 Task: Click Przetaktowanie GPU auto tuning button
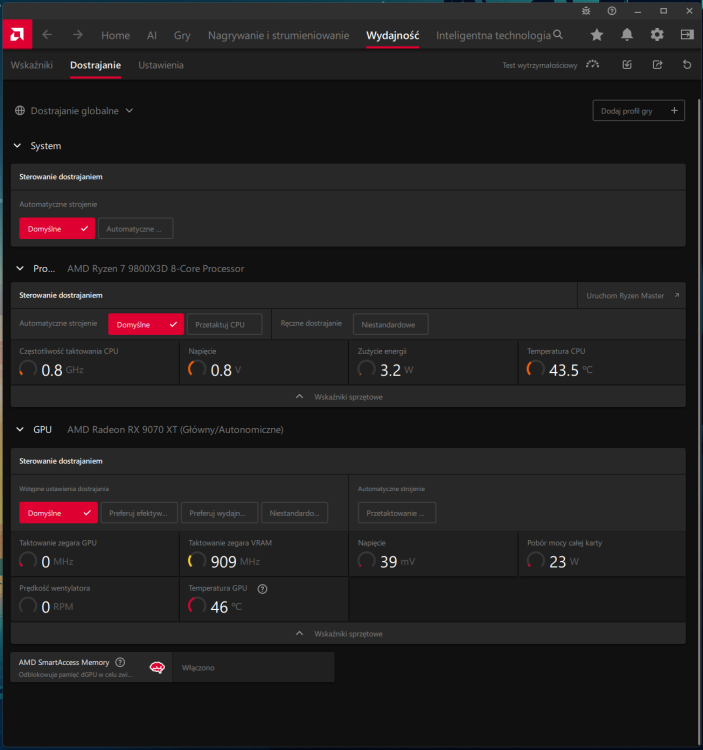[397, 513]
